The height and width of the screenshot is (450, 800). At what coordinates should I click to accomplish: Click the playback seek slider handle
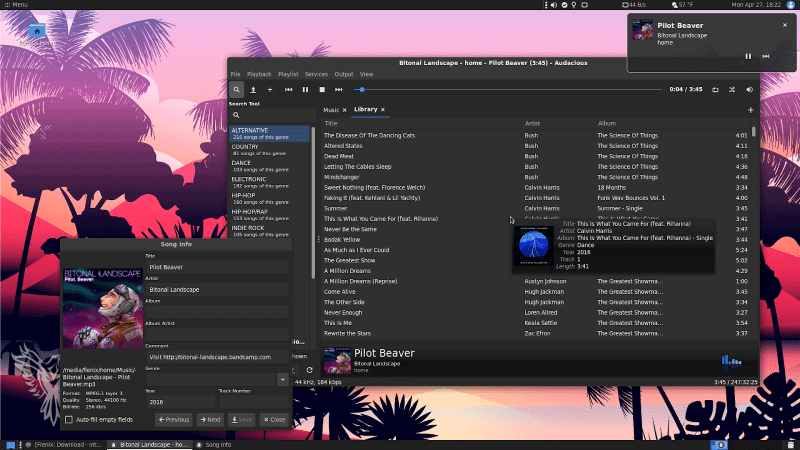362,89
